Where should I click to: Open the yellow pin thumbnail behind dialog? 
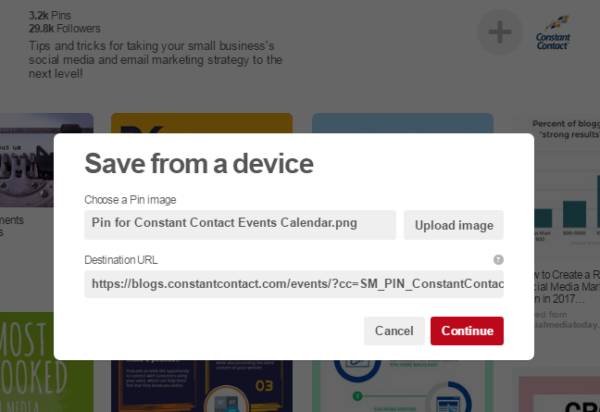click(x=202, y=123)
